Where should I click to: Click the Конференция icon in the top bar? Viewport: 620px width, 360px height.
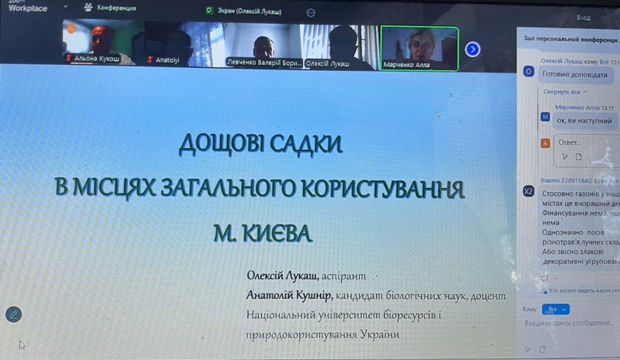tap(88, 7)
